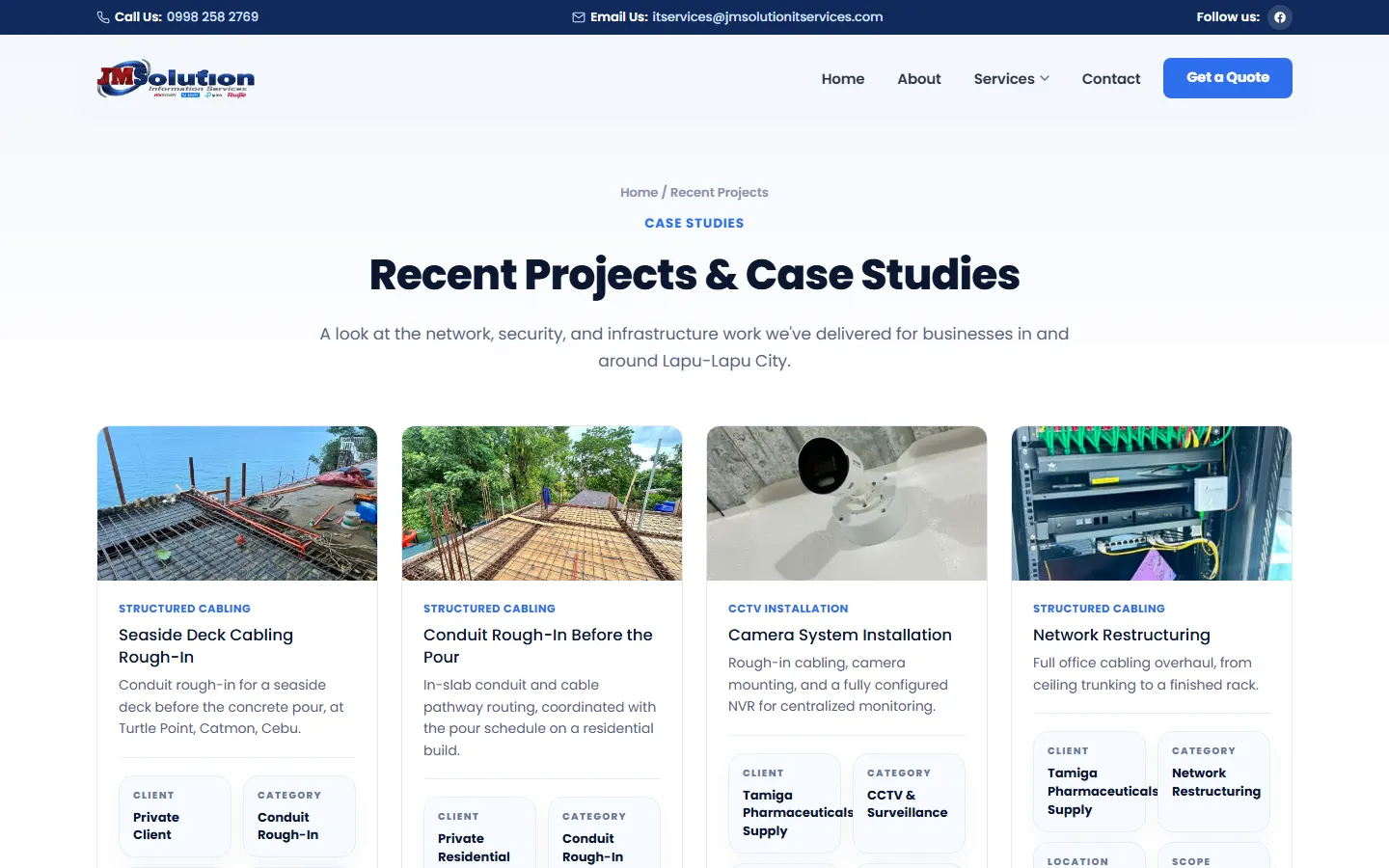
Task: Click the Follow us label
Action: click(x=1228, y=17)
